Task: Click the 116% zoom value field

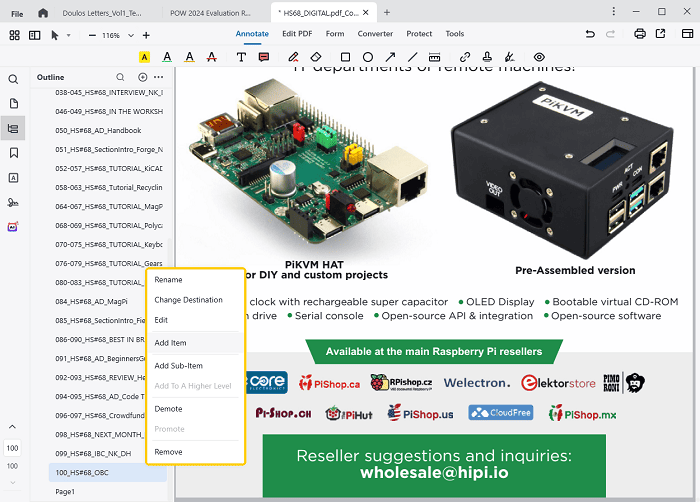Action: click(111, 35)
